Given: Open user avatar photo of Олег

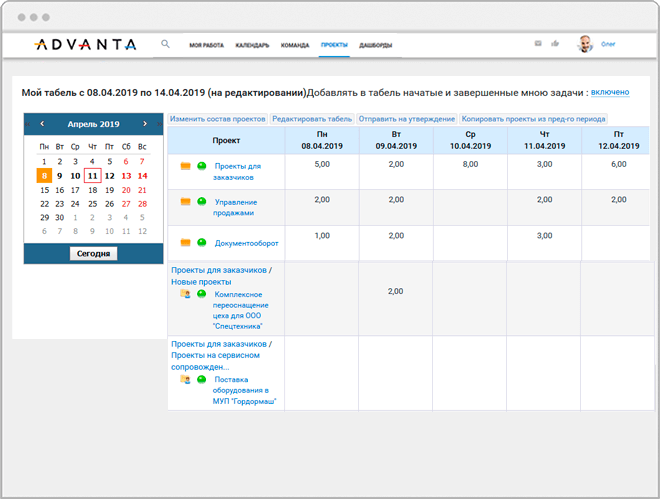Looking at the screenshot, I should [585, 44].
